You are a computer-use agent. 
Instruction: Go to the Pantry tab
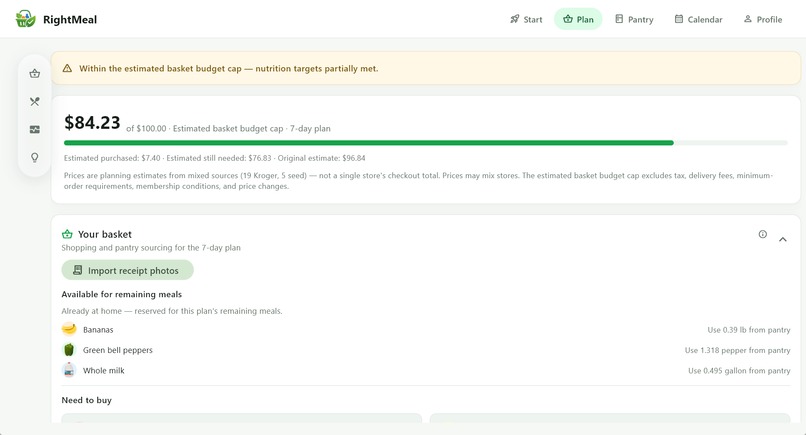634,20
